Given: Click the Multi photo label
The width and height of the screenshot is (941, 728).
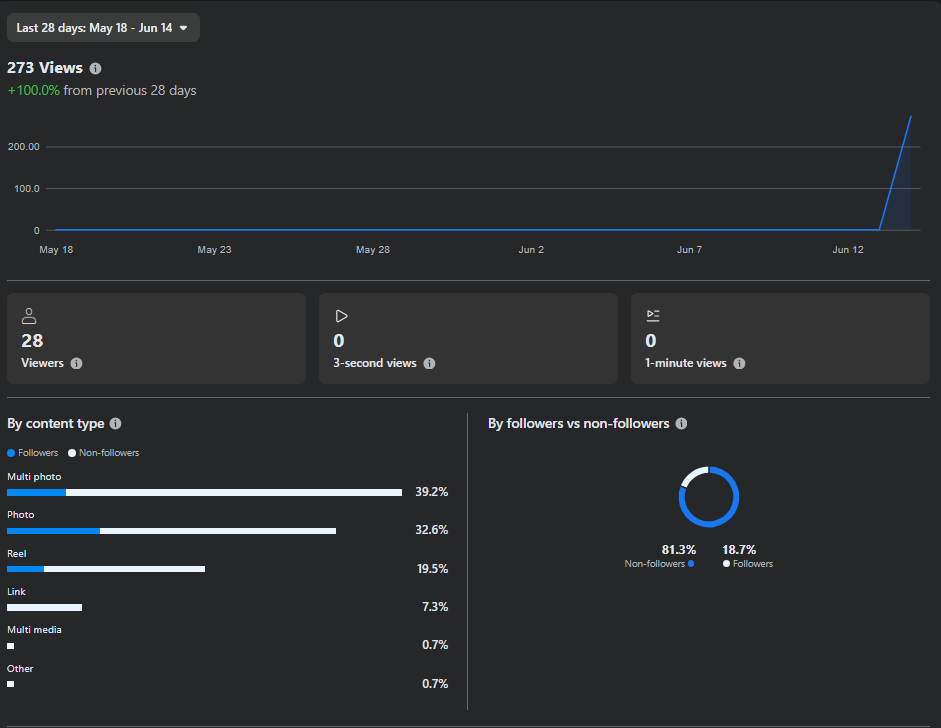Looking at the screenshot, I should [34, 477].
